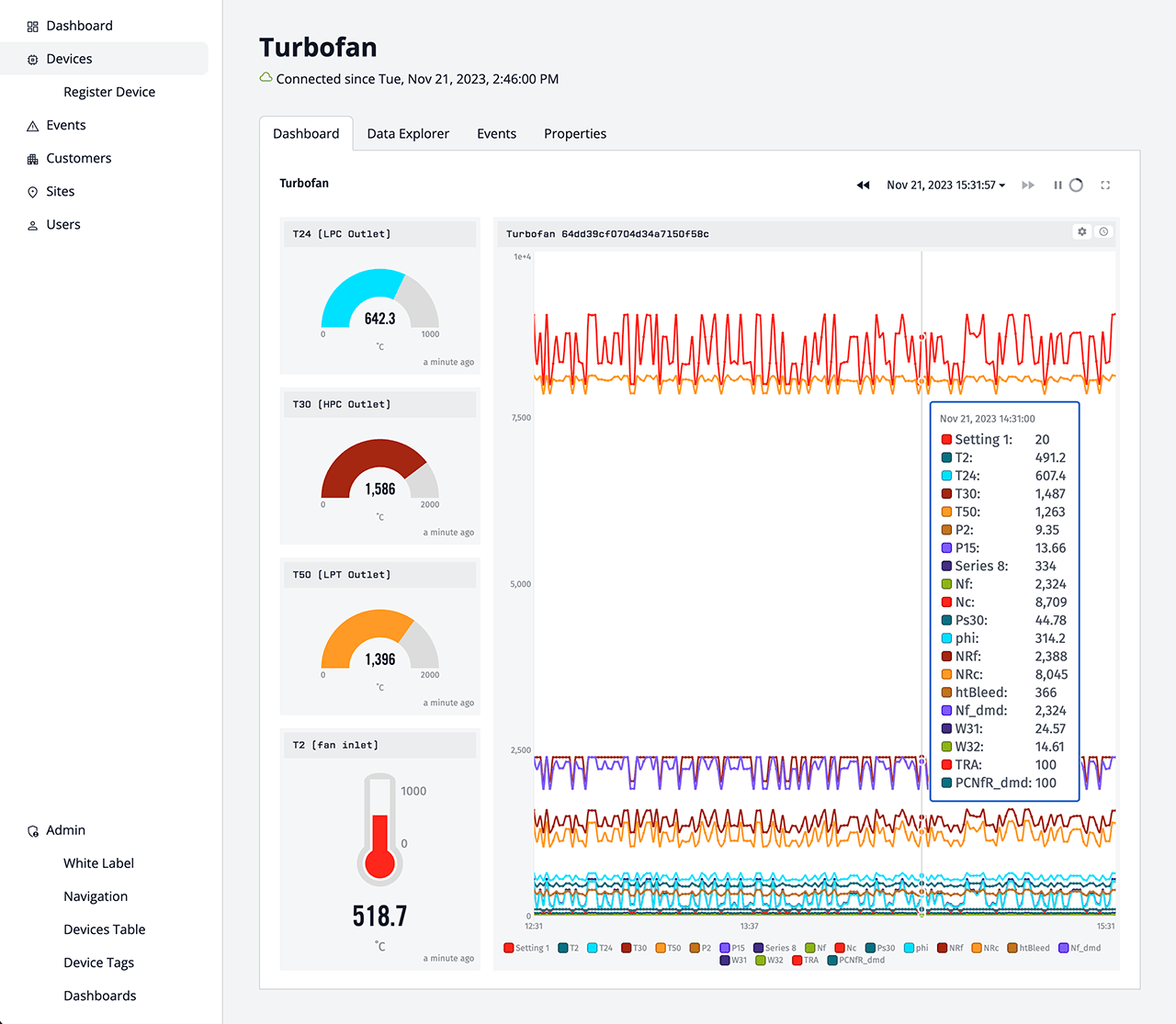The width and height of the screenshot is (1176, 1024).
Task: Click the Sites location pin icon
Action: (33, 192)
